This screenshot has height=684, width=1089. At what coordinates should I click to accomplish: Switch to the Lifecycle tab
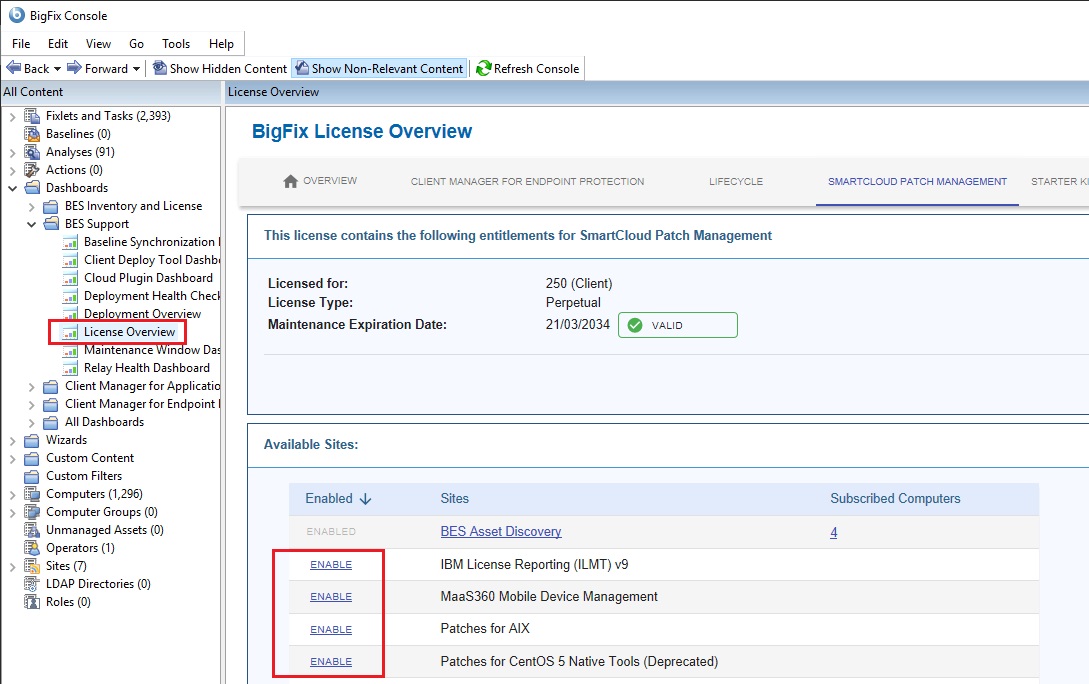tap(735, 181)
